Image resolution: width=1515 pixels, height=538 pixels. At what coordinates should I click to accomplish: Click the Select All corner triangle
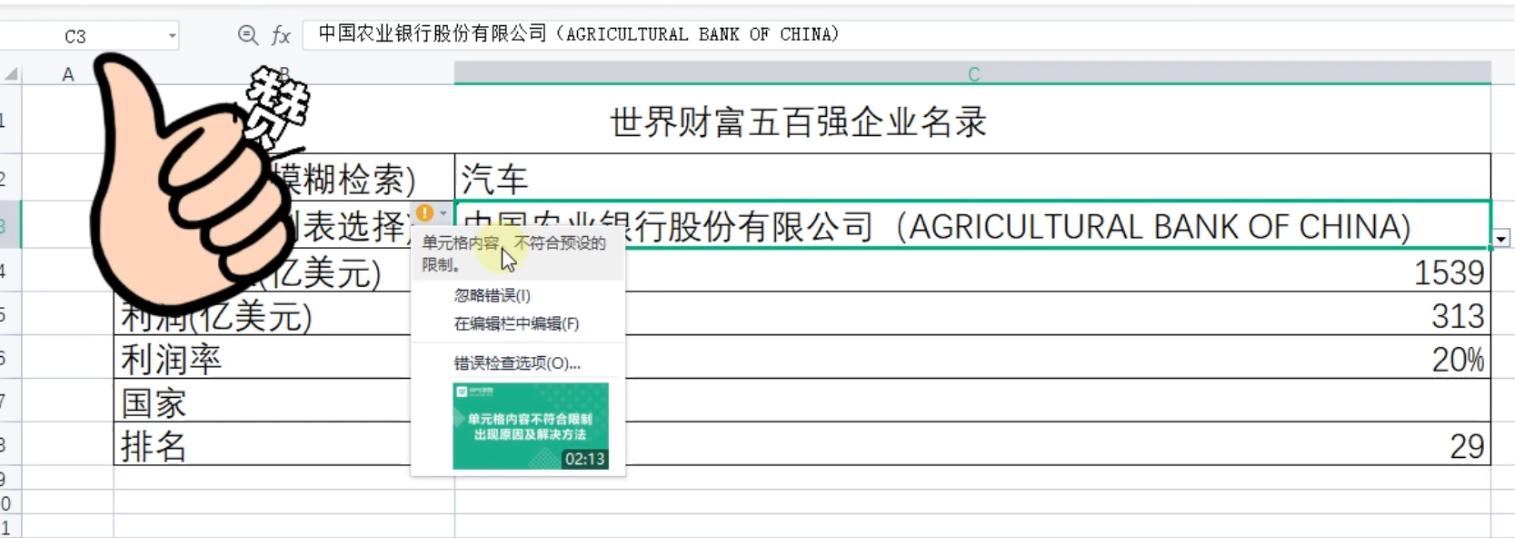pos(10,74)
